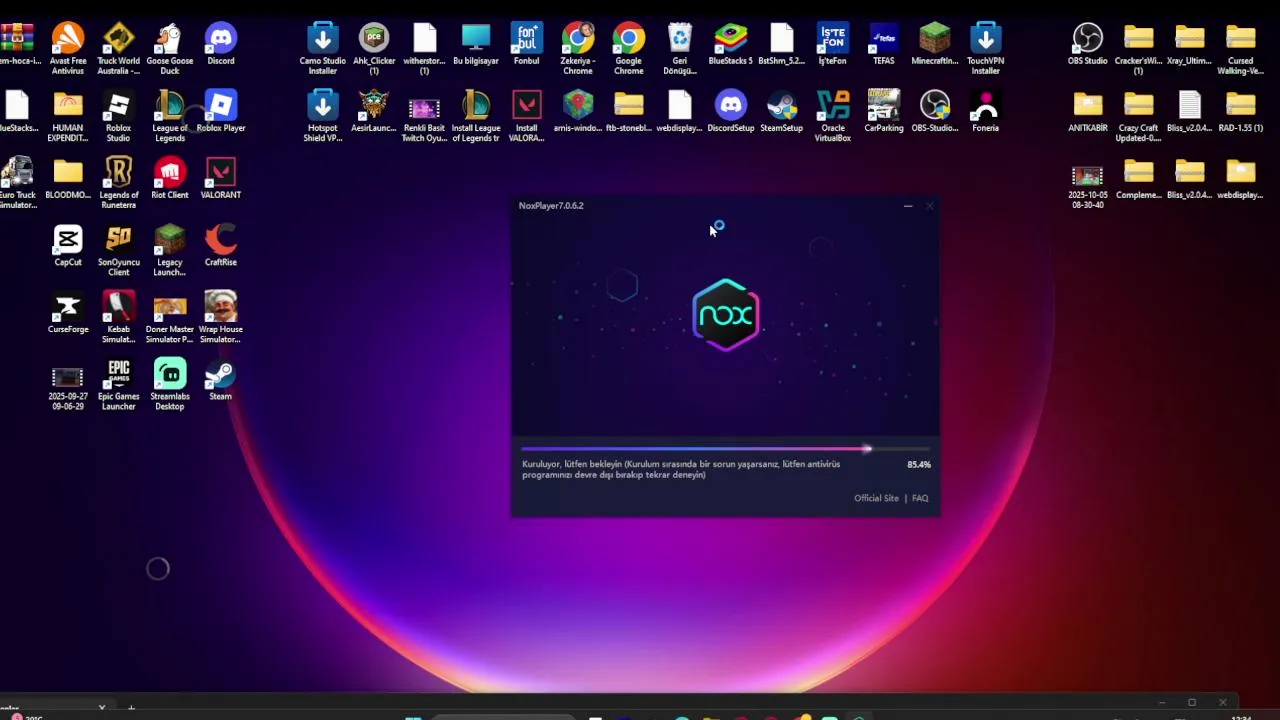Select the OBS Studio desktop shortcut
The image size is (1280, 720).
point(1087,45)
